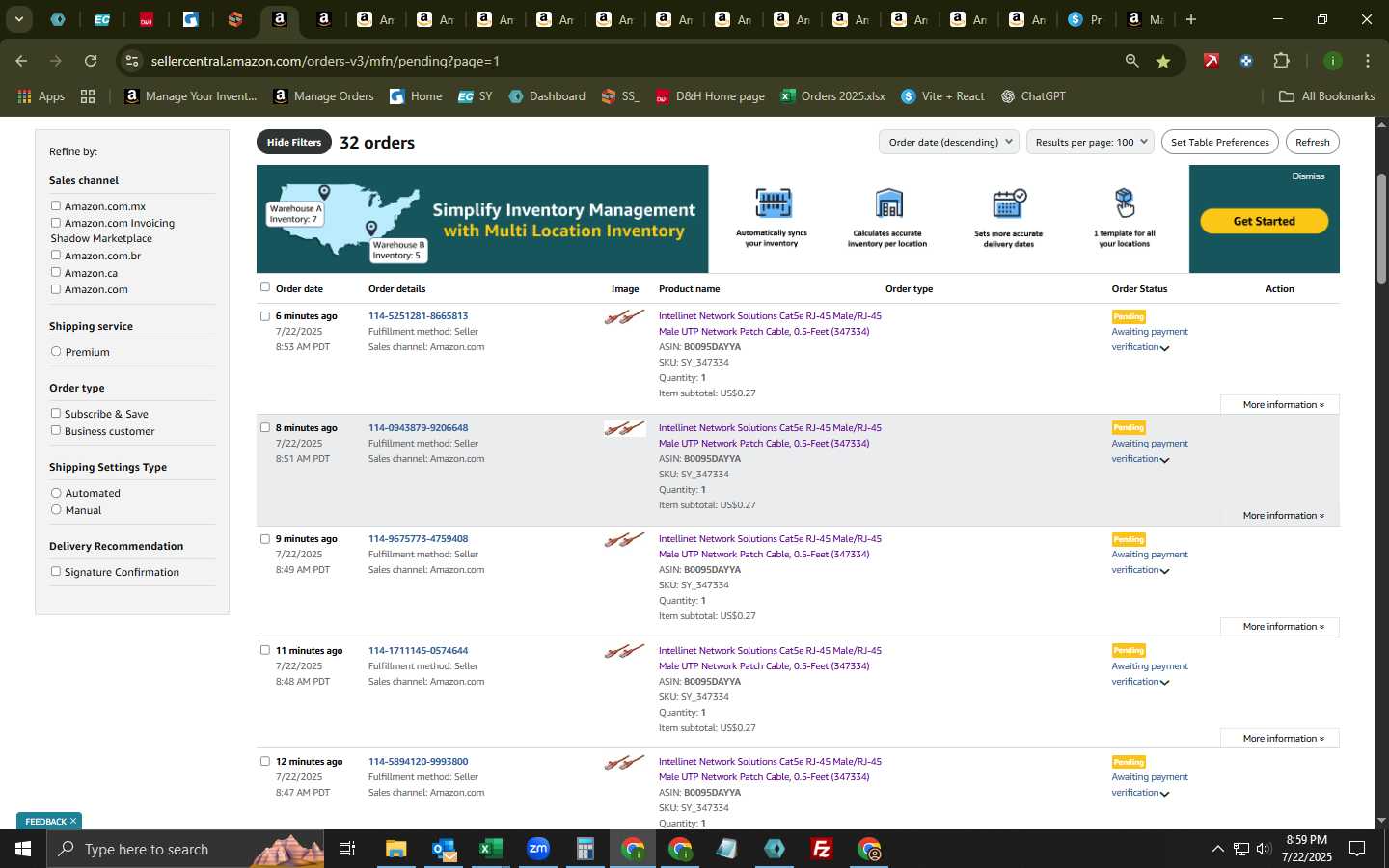1389x868 pixels.
Task: Check the Amazon.com sales channel filter
Action: pyautogui.click(x=56, y=288)
